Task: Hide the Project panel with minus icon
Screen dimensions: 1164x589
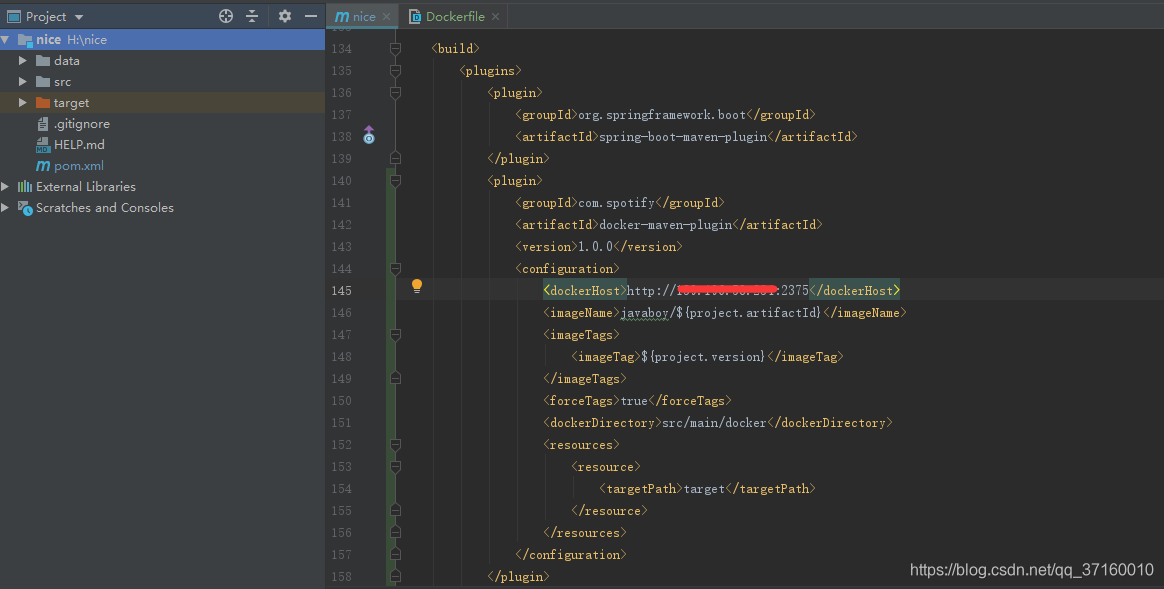Action: click(x=311, y=16)
